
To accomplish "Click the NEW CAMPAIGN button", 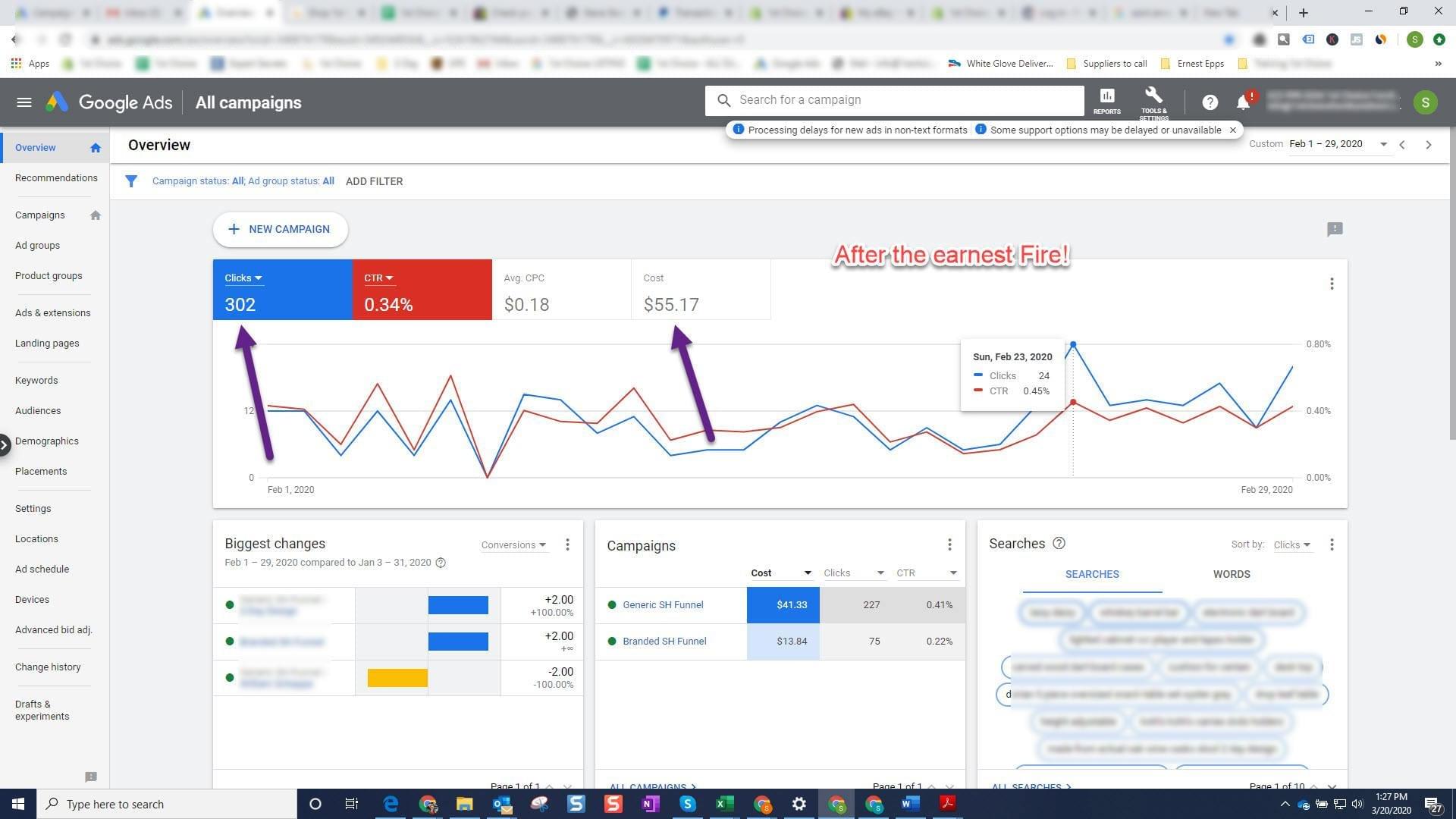I will pos(280,229).
